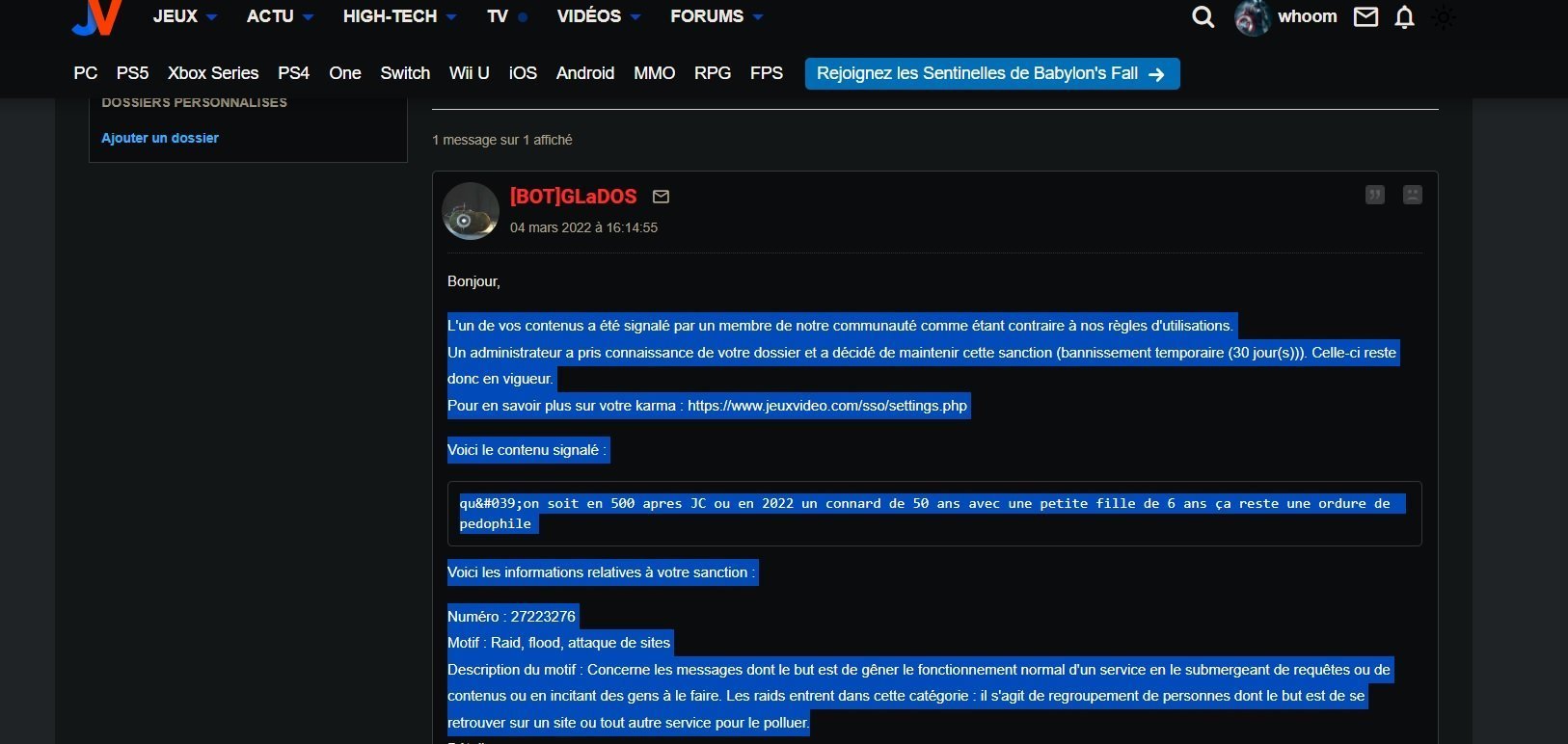Image resolution: width=1568 pixels, height=744 pixels.
Task: Report the GLaDOS message with the face icon
Action: point(1413,195)
